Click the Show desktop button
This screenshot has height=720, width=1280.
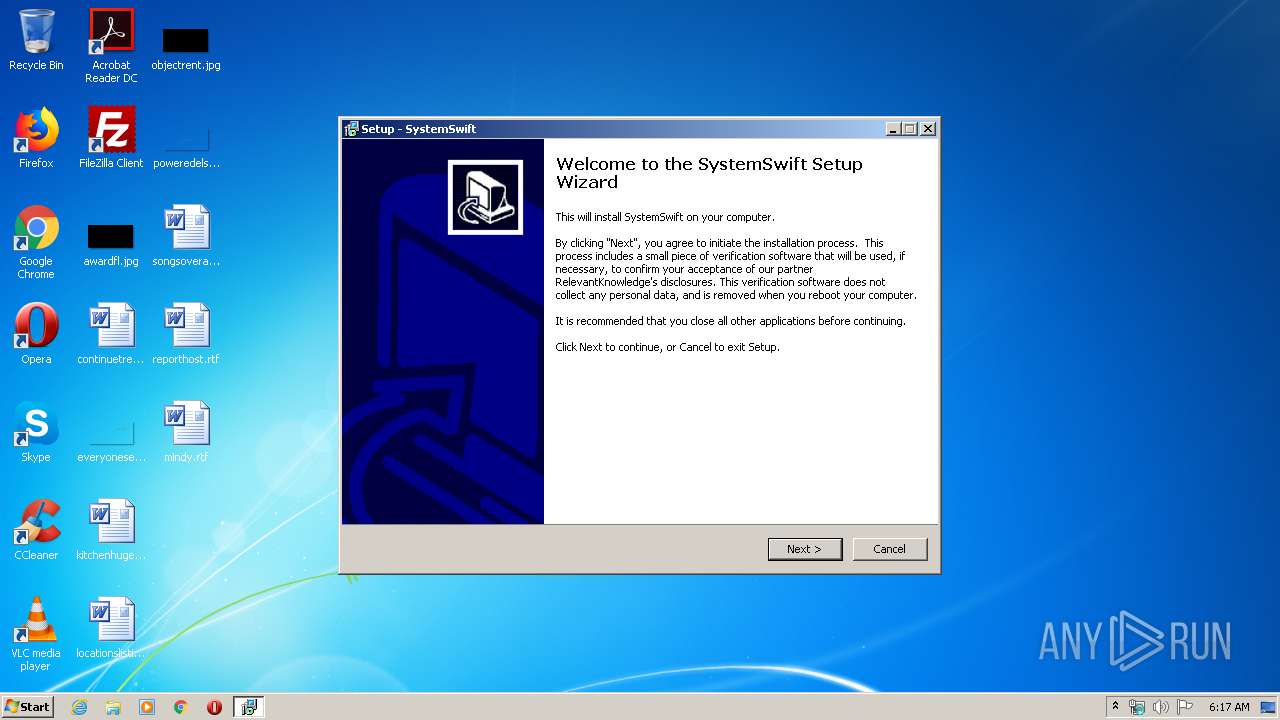(x=1270, y=707)
